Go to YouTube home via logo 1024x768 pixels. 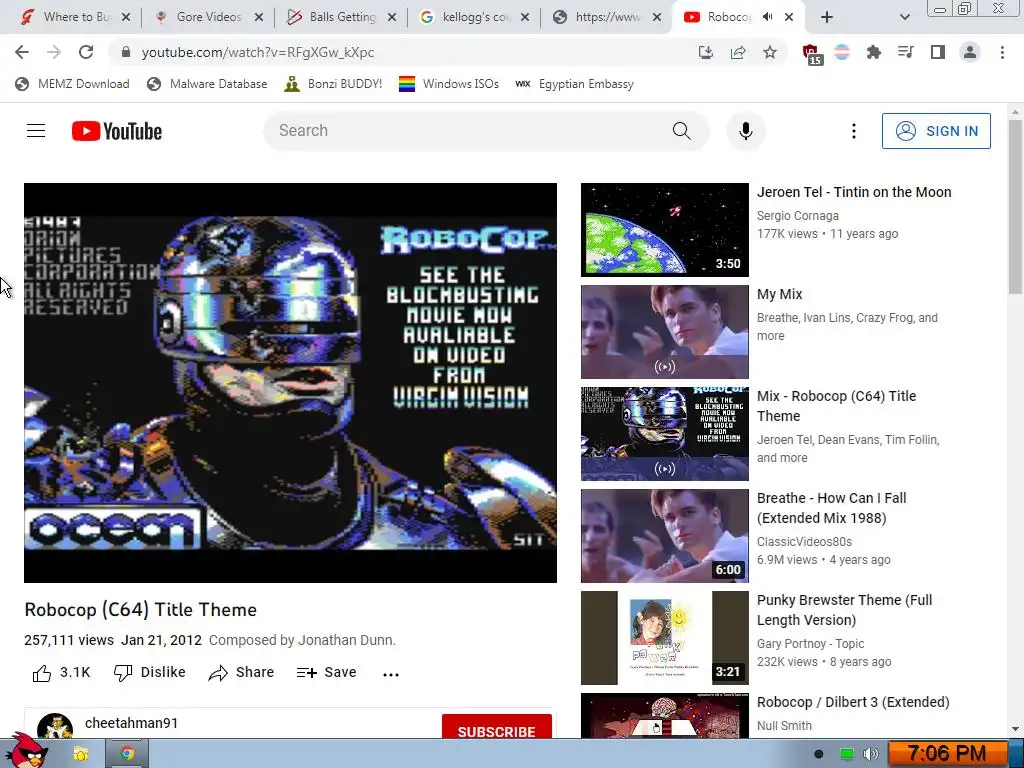pos(117,131)
